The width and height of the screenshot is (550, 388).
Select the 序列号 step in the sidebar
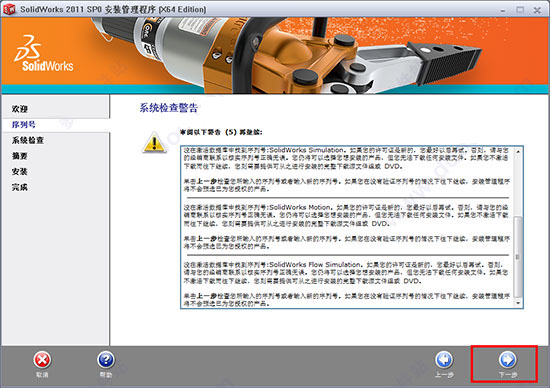click(x=24, y=125)
